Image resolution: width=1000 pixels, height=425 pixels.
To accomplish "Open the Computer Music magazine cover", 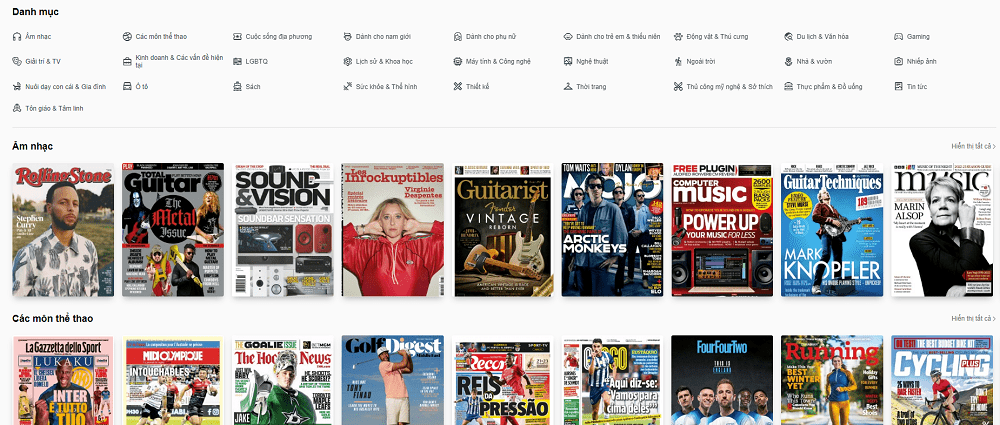I will pos(722,230).
